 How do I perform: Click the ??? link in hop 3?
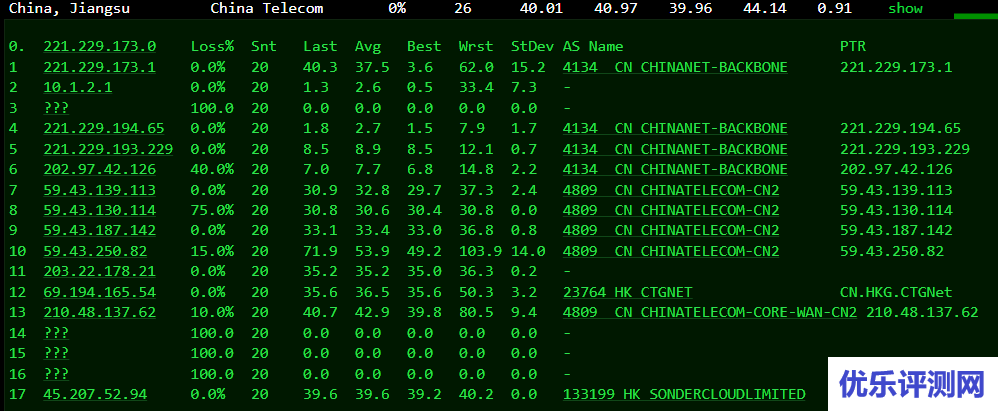56,108
